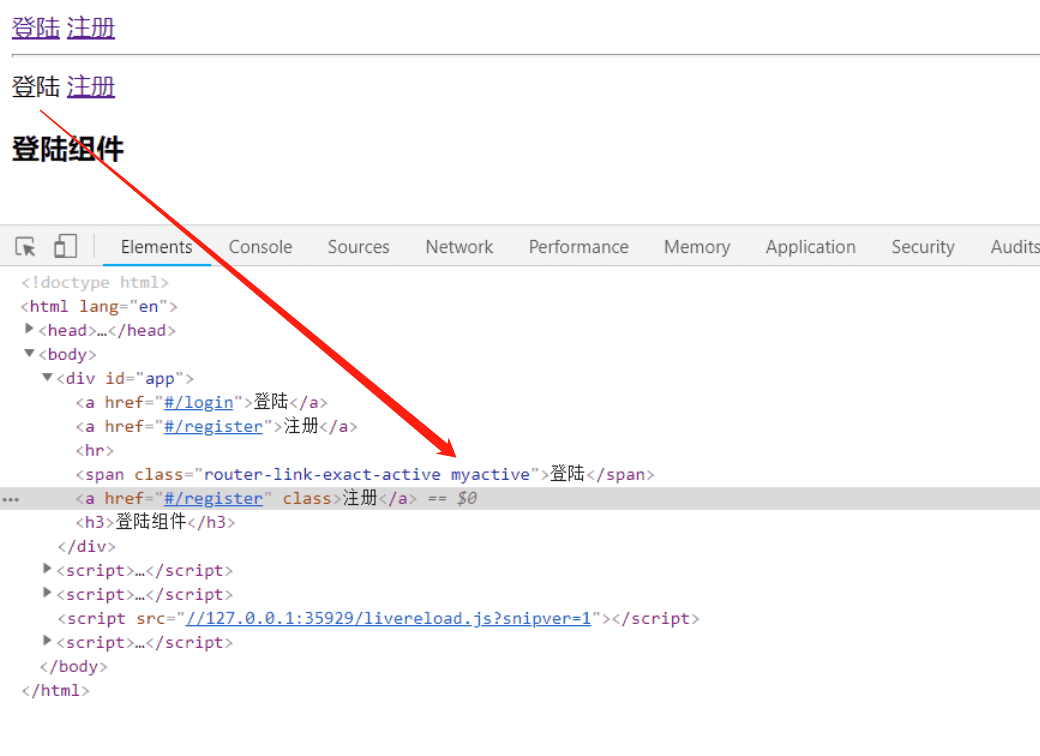Click the top 注册 page link
Viewport: 1040px width, 756px height.
pyautogui.click(x=91, y=28)
